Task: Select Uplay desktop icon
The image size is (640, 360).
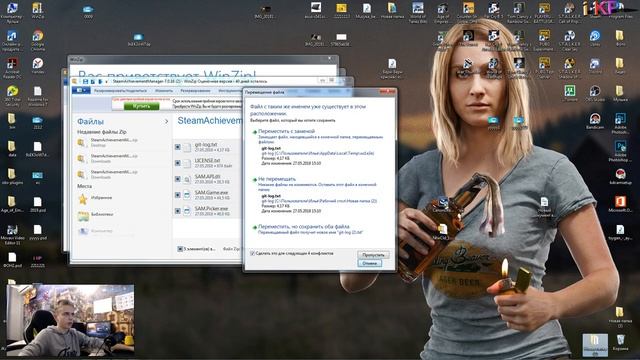Action: pos(595,38)
